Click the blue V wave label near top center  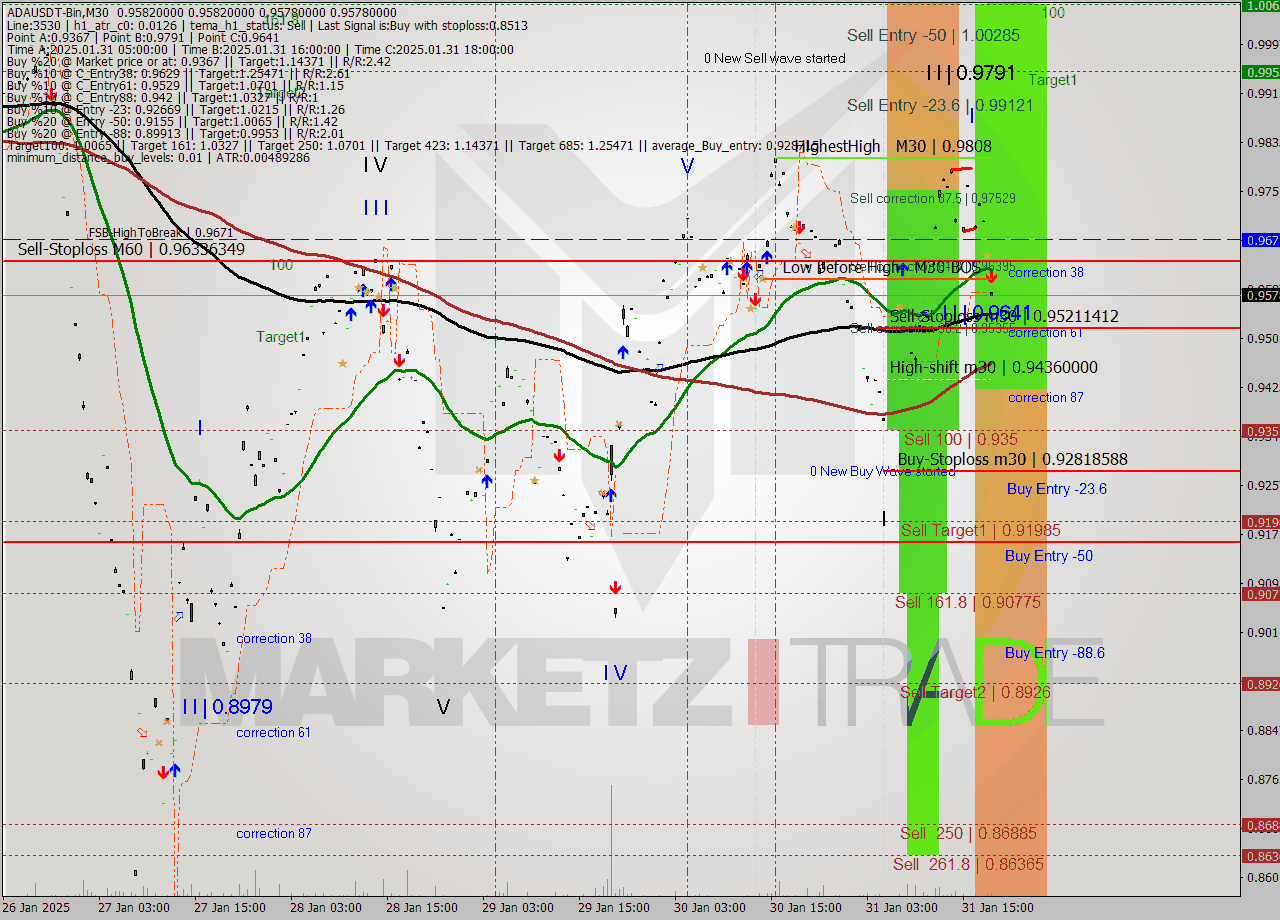pos(687,166)
